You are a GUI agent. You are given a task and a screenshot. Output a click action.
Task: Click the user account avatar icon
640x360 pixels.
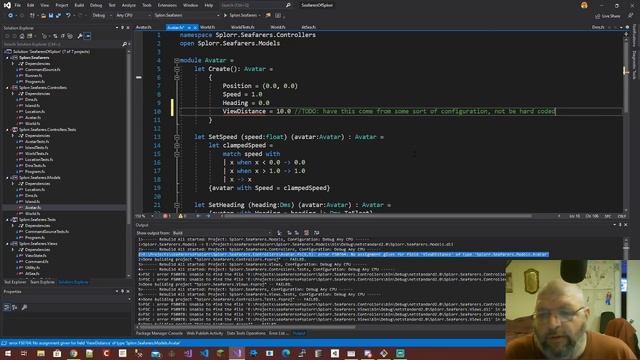[x=584, y=5]
